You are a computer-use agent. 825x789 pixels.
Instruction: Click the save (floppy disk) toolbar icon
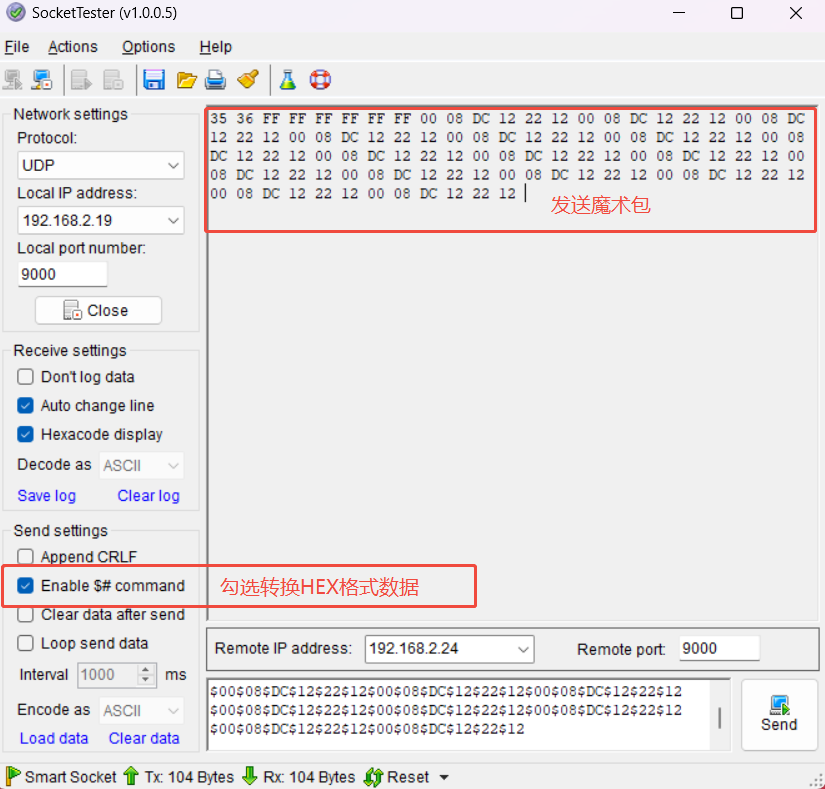click(x=154, y=80)
